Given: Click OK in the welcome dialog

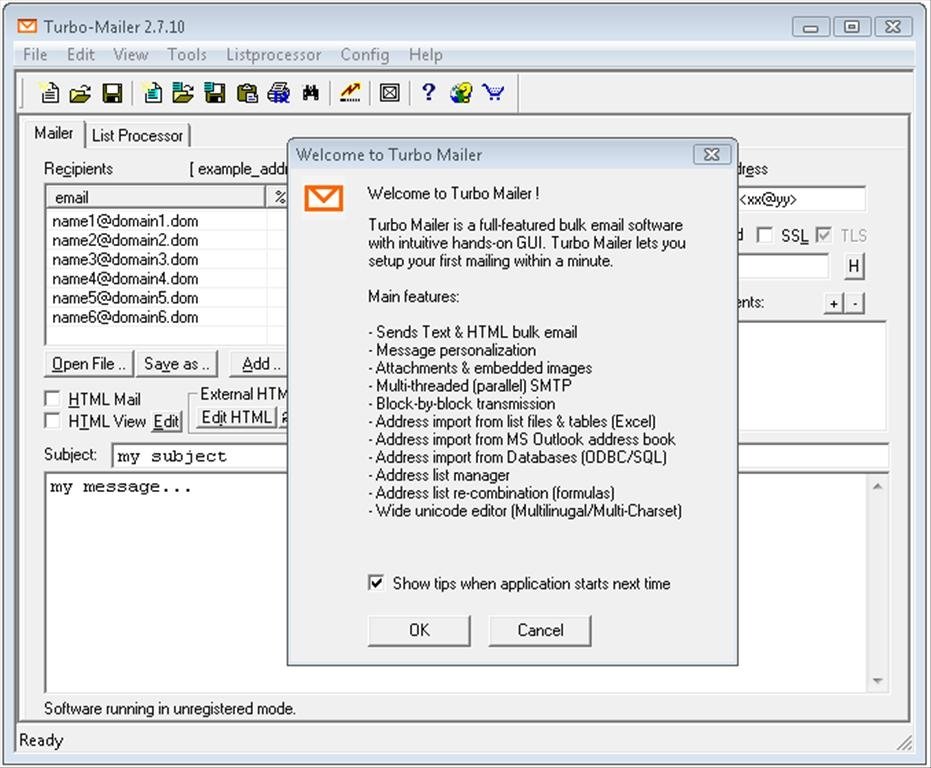Looking at the screenshot, I should 419,630.
